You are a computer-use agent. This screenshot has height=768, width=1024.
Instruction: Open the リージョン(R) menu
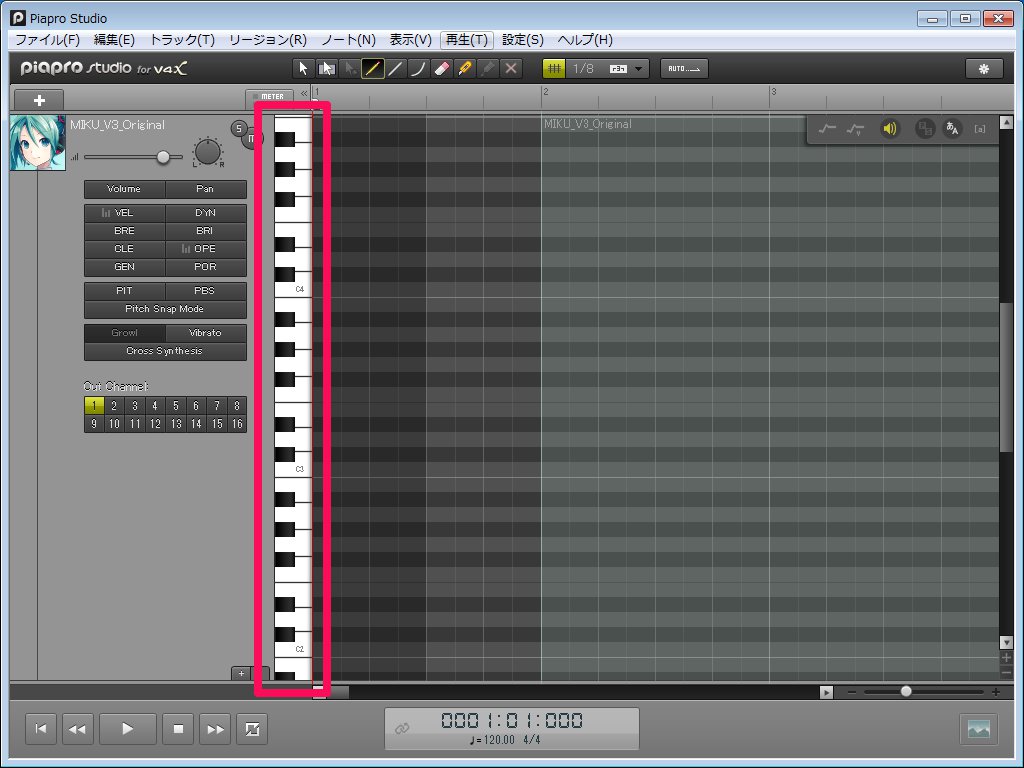point(268,40)
